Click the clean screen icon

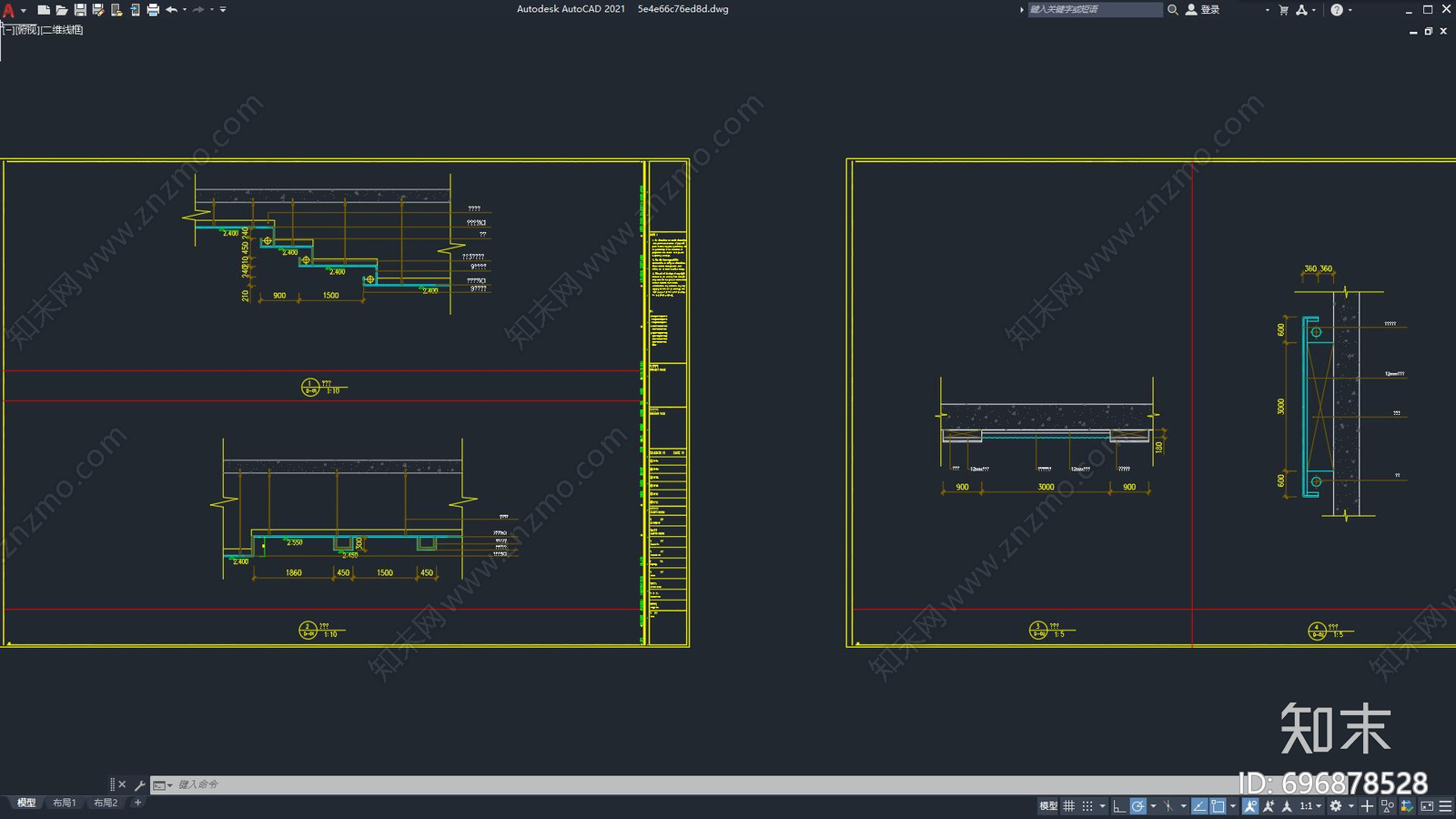point(1427,806)
